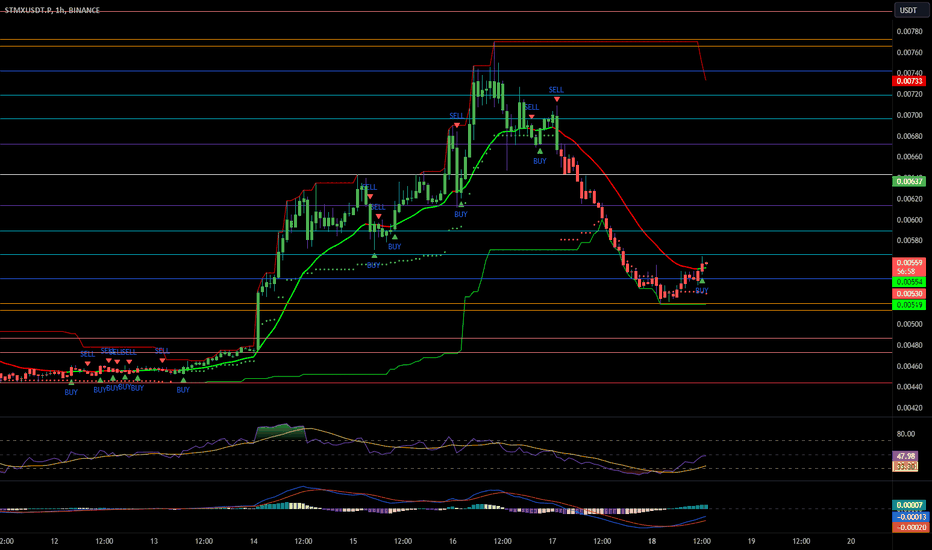Select the green 0.00637 price label
The height and width of the screenshot is (550, 932).
pyautogui.click(x=909, y=181)
